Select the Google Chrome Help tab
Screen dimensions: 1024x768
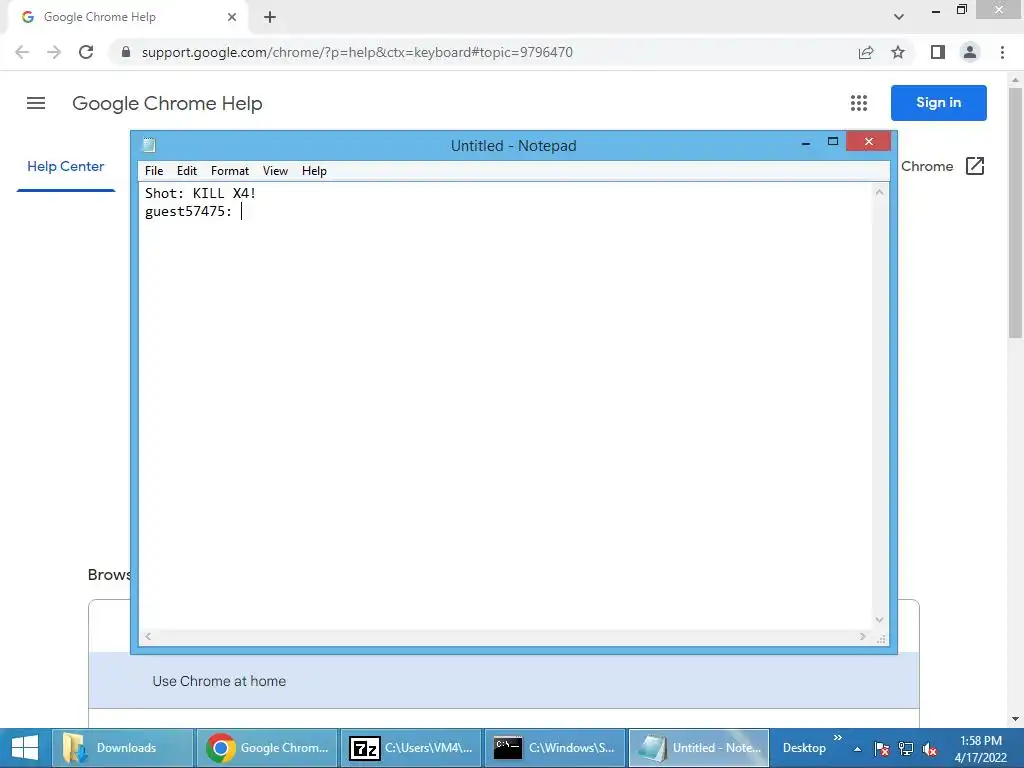[x=127, y=17]
